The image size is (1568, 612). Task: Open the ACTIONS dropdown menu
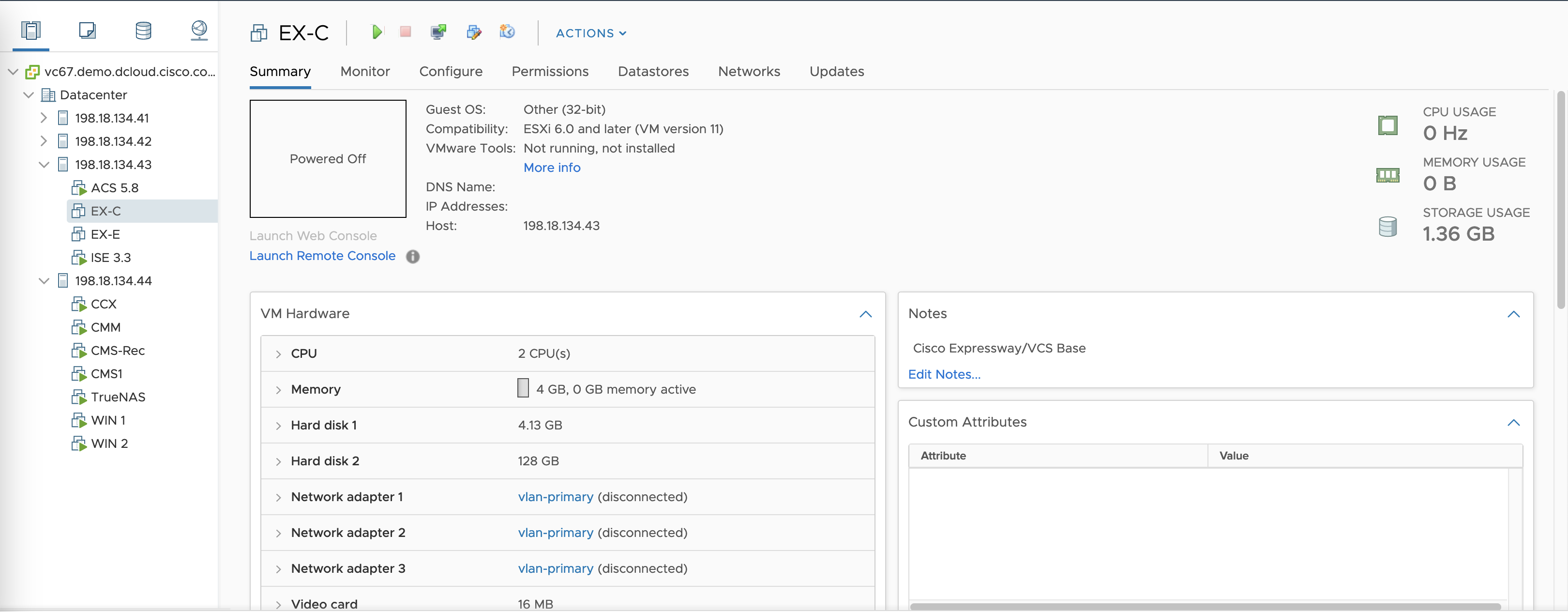click(x=590, y=33)
